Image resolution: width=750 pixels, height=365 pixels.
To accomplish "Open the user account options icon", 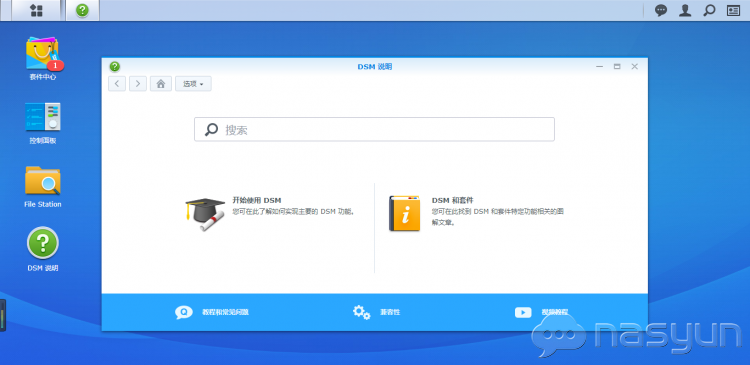I will tap(685, 11).
